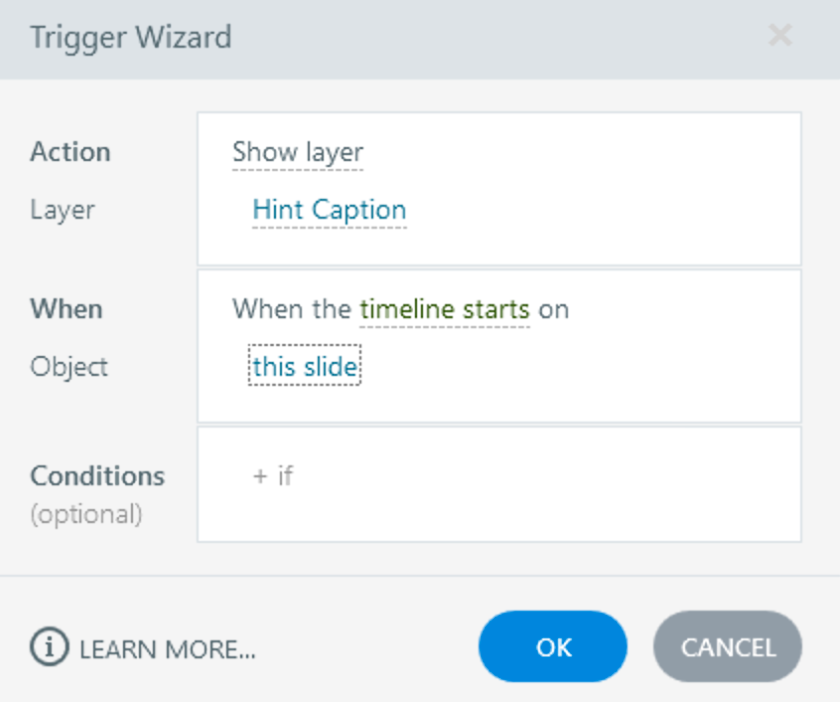Click the "When the" text in the sentence
Screen dimensions: 840x702
click(x=291, y=310)
